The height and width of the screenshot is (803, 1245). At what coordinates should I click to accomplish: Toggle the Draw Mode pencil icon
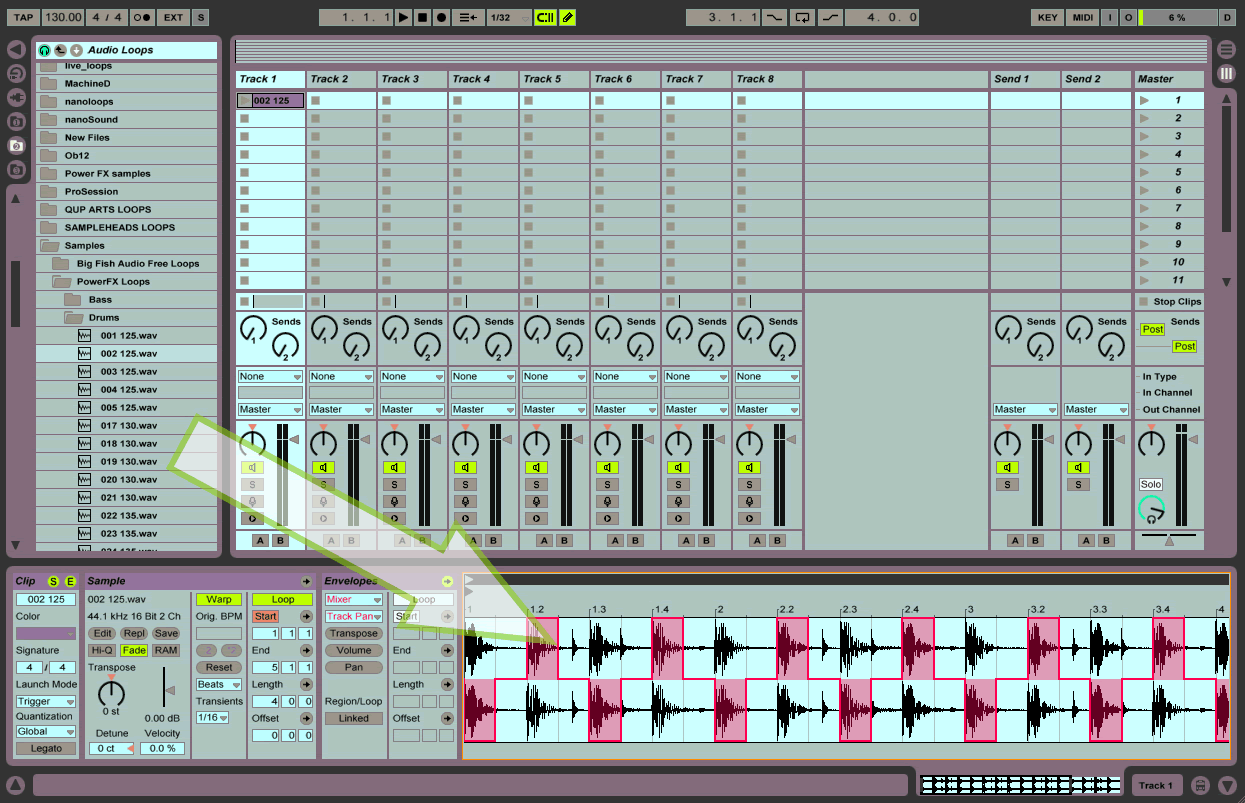567,17
